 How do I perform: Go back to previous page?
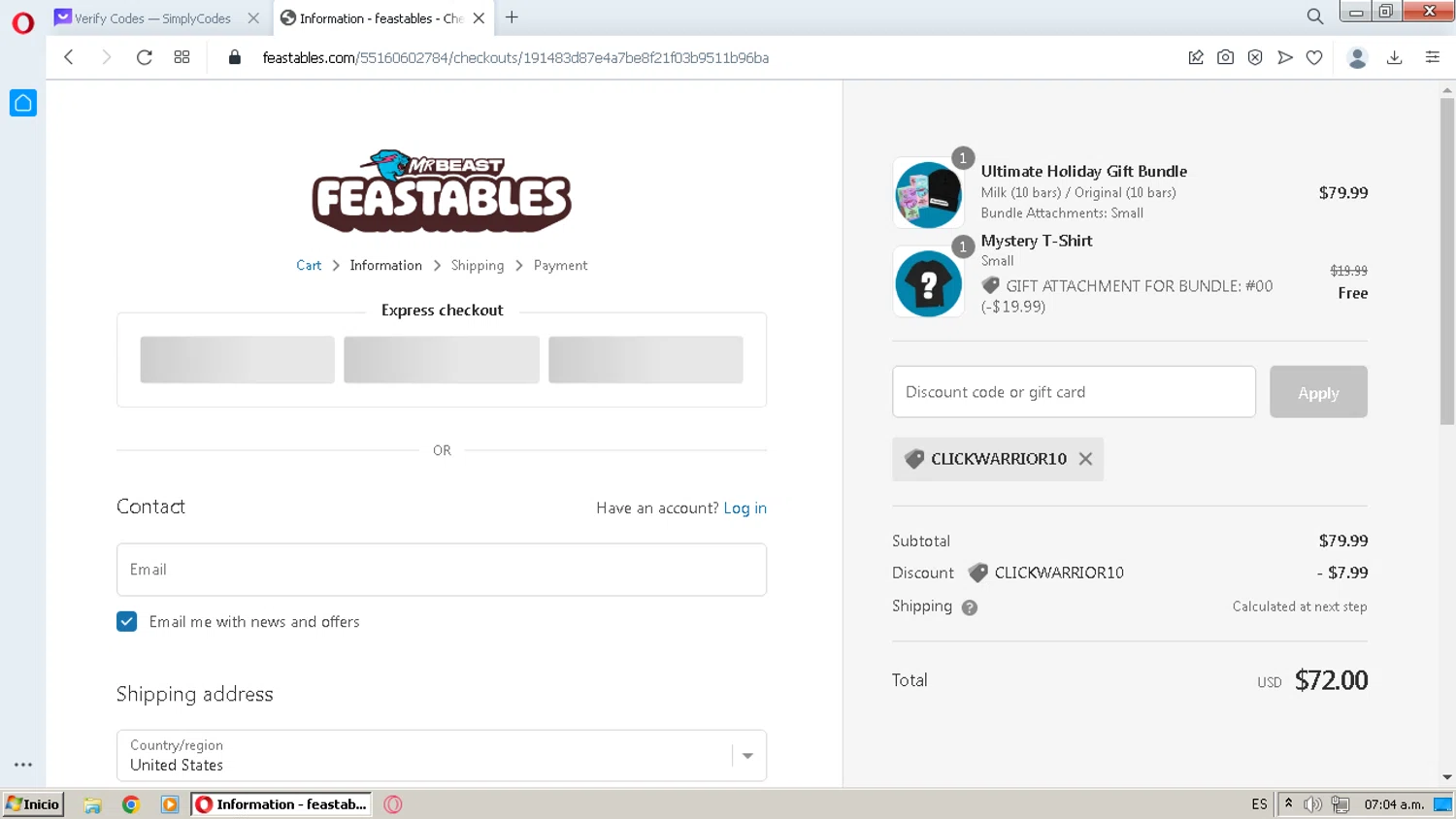pos(69,57)
